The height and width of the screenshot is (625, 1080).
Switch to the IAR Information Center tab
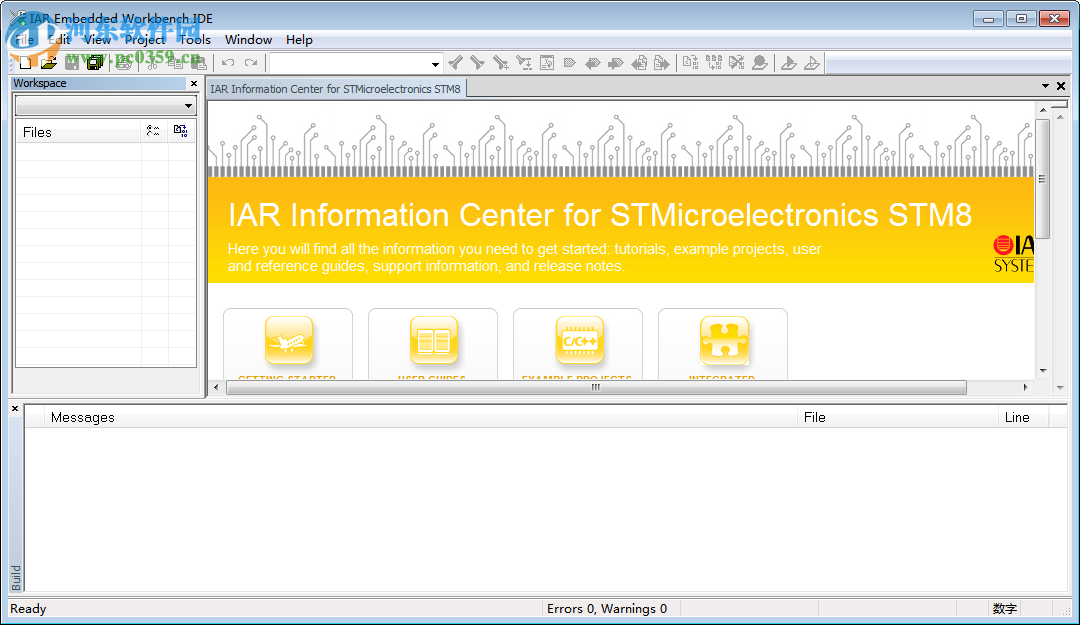335,88
